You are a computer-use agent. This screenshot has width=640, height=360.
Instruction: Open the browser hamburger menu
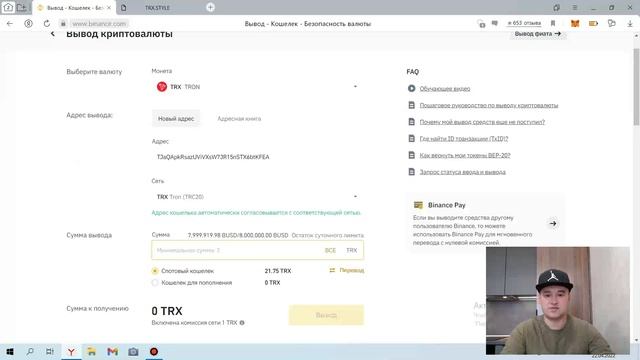[575, 7]
